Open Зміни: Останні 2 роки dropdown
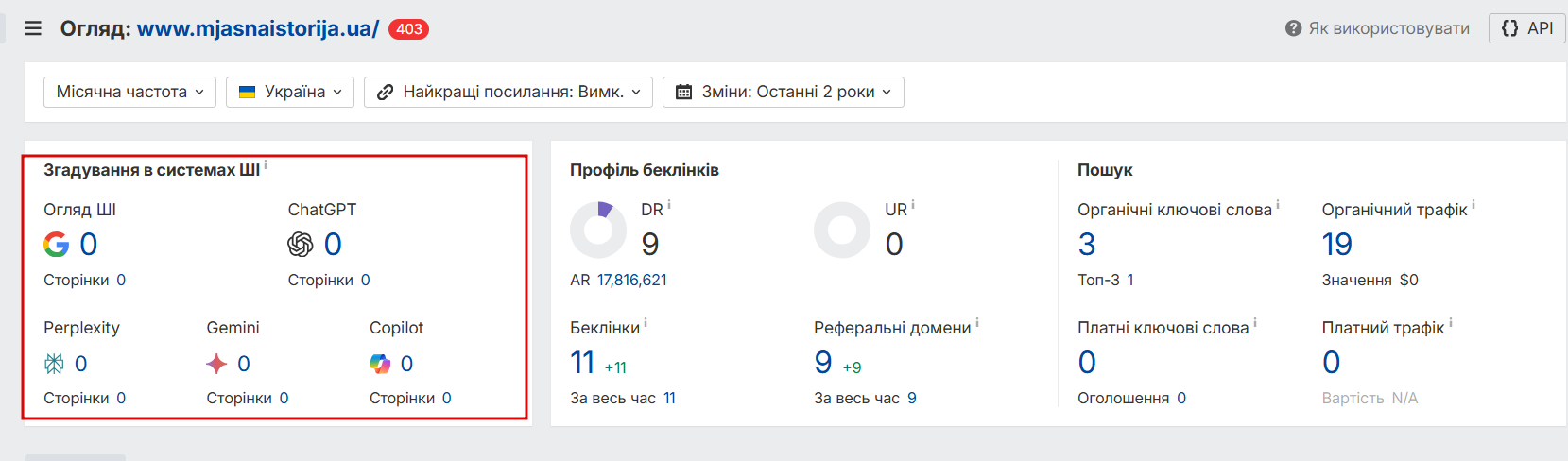The width and height of the screenshot is (1568, 461). click(784, 92)
